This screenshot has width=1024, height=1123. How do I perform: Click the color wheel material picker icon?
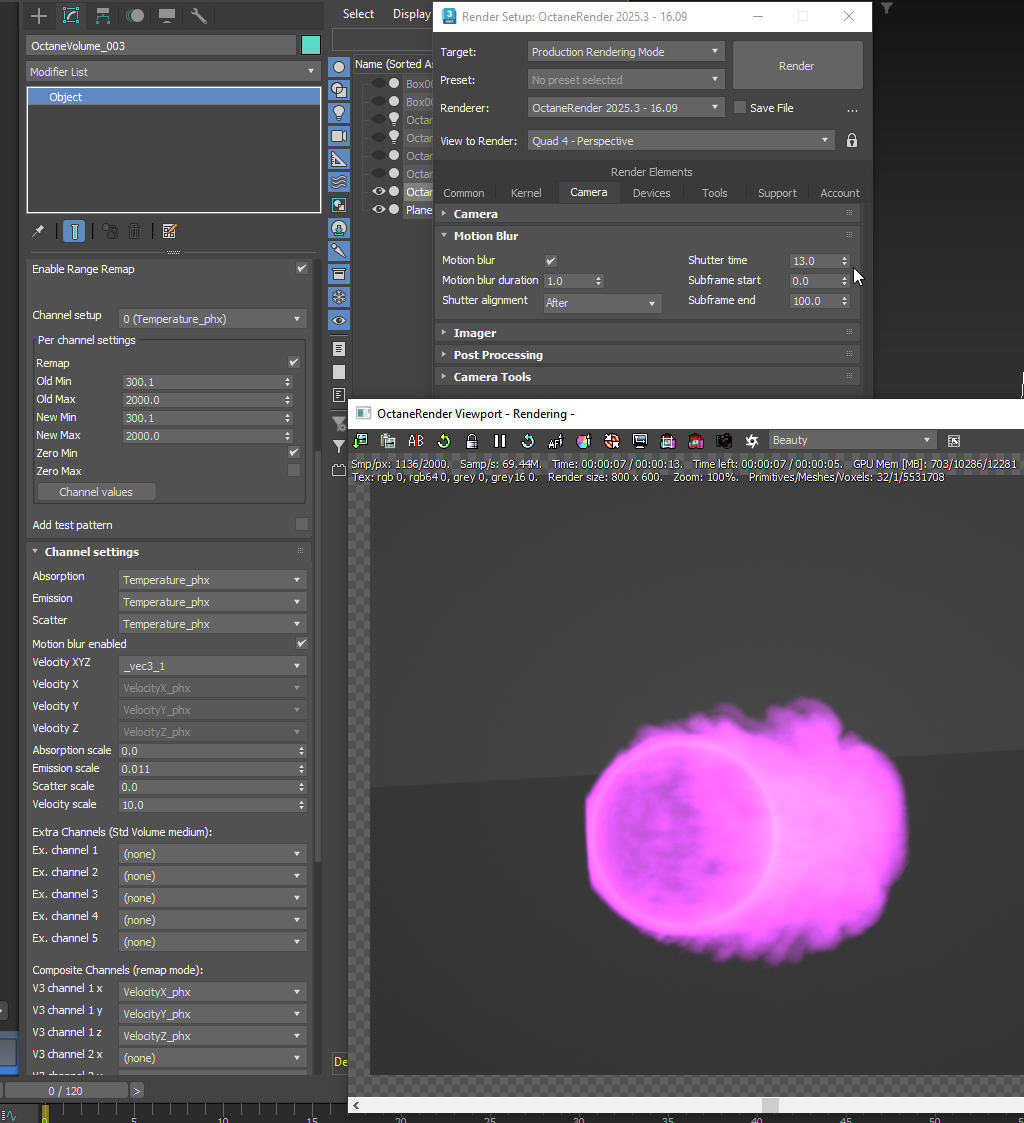click(584, 441)
